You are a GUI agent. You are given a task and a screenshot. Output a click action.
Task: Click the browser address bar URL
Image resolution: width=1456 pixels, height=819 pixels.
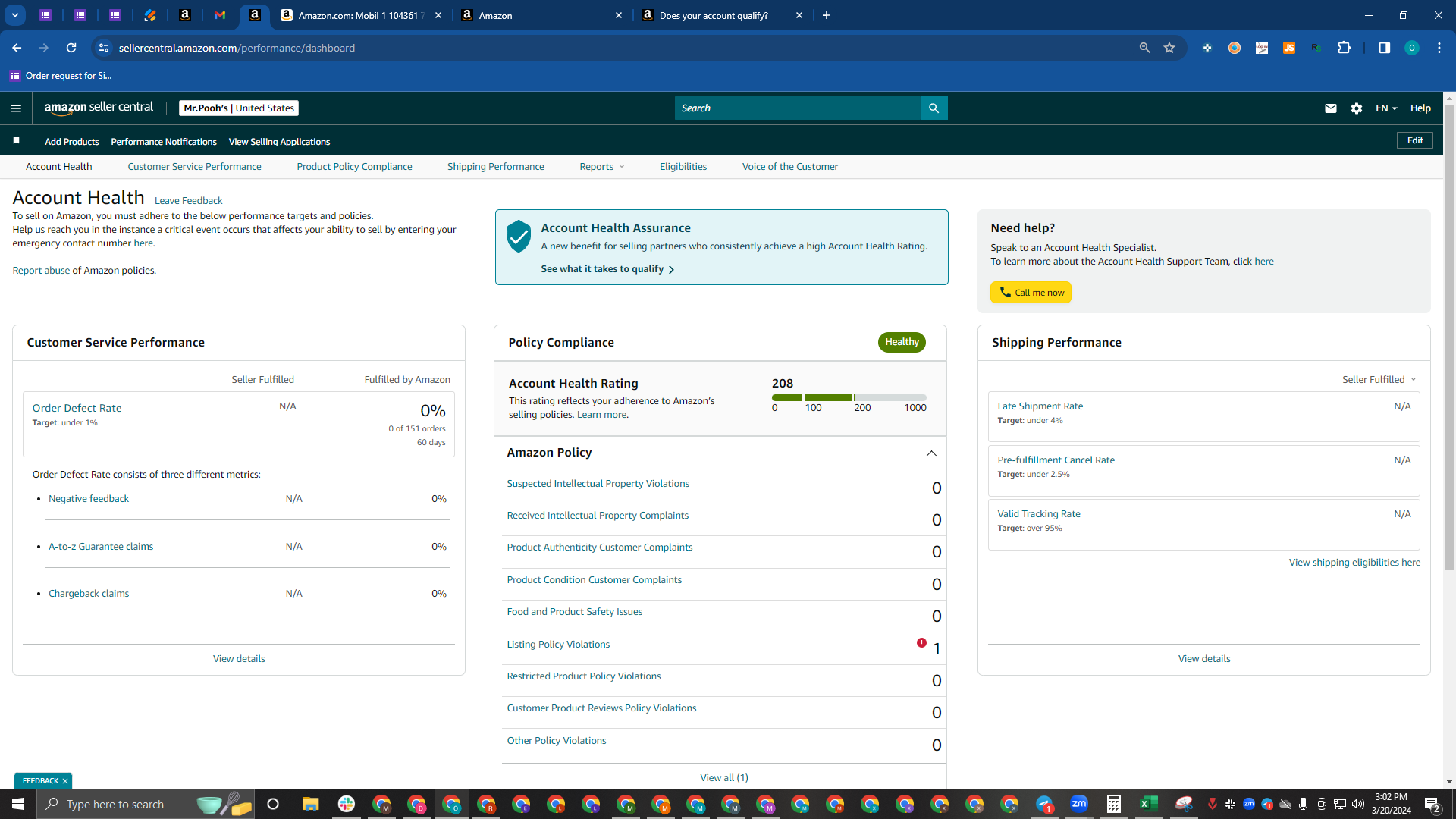point(237,48)
